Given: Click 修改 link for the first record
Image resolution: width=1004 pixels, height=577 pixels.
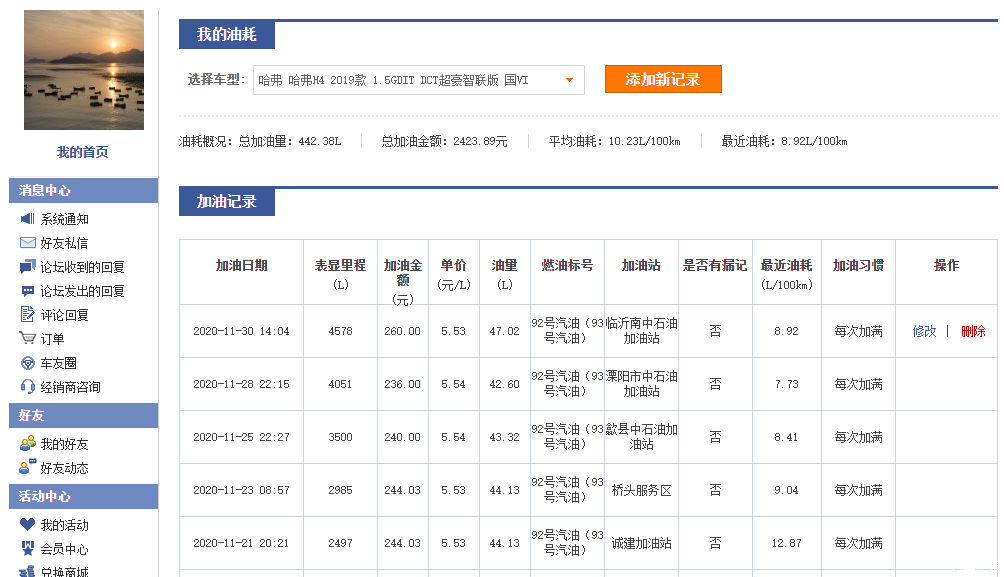Looking at the screenshot, I should click(x=924, y=331).
